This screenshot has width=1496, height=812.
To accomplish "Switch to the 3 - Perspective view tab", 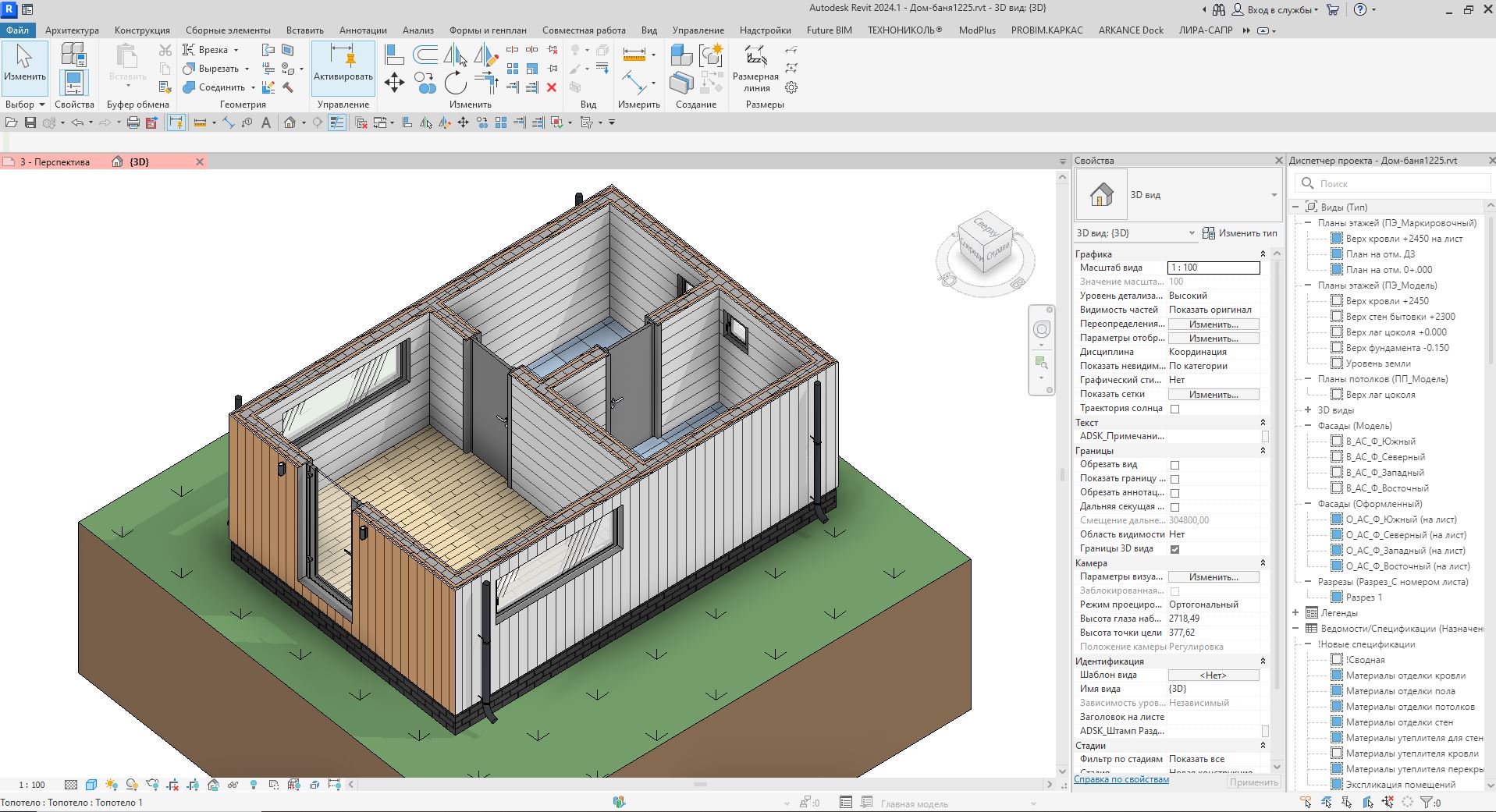I will pyautogui.click(x=55, y=162).
